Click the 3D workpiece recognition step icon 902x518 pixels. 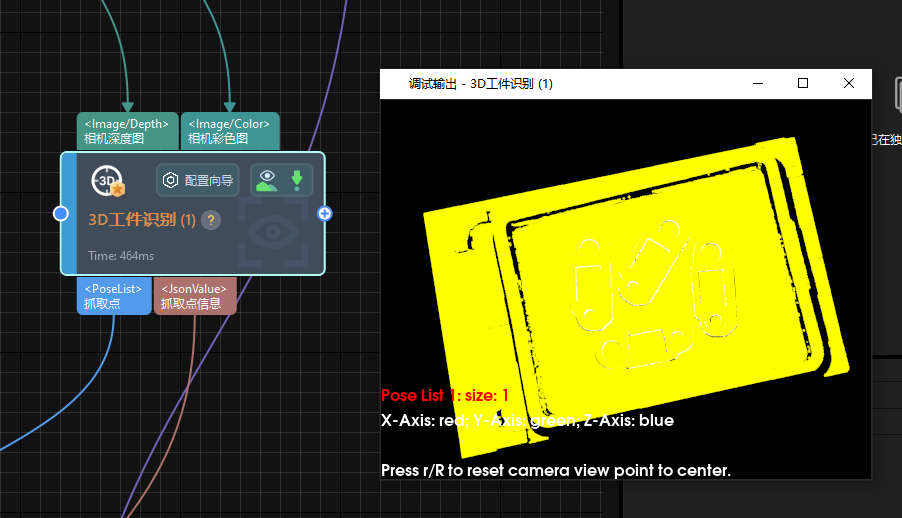(108, 181)
